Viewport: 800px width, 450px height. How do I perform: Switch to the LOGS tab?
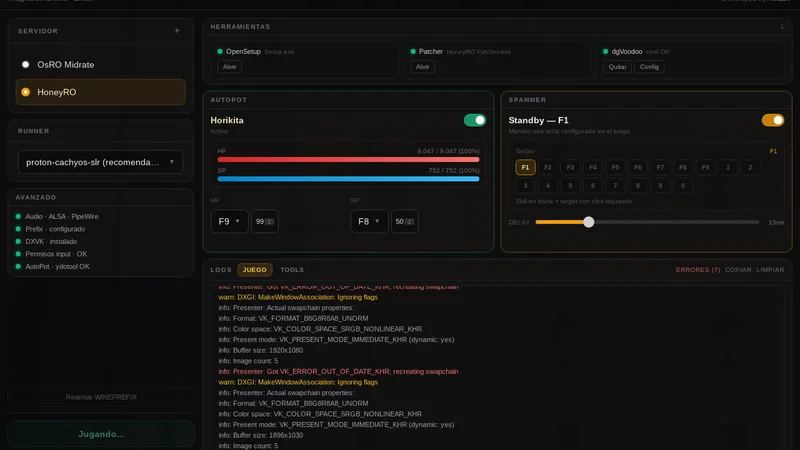click(x=221, y=269)
